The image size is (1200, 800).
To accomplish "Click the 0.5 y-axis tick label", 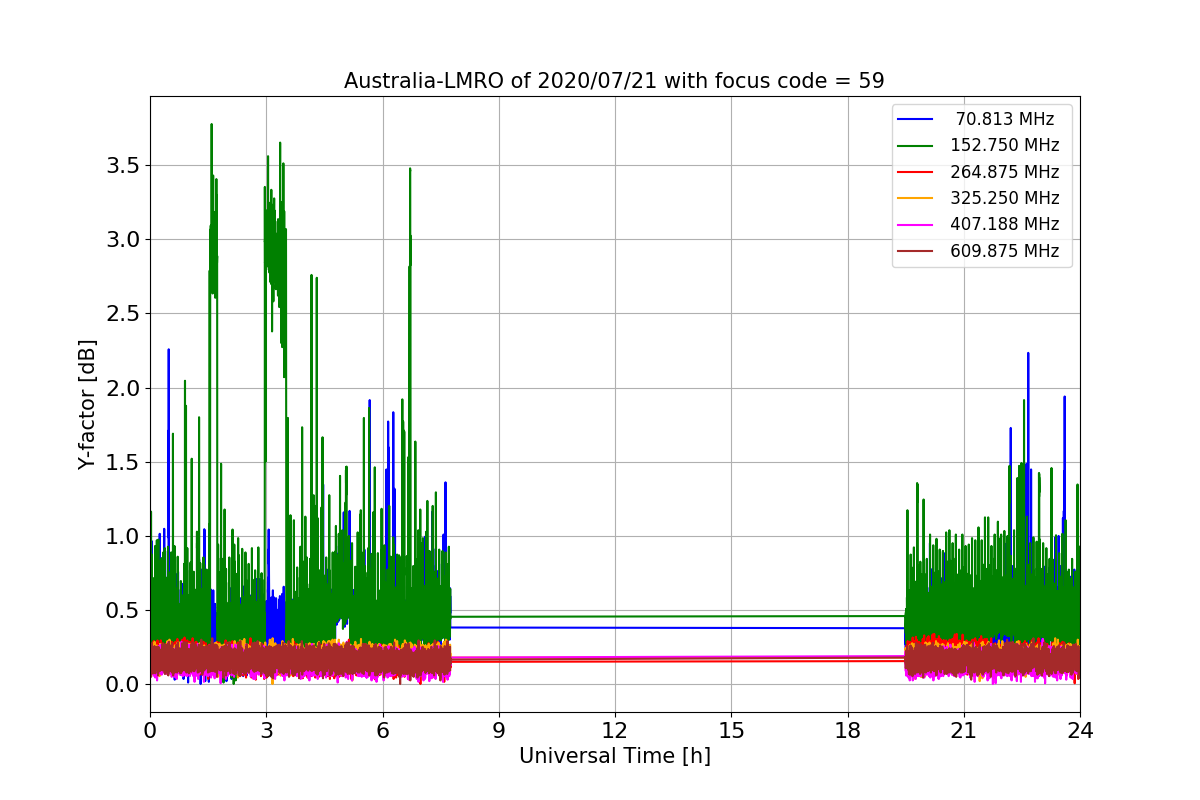I will click(123, 610).
